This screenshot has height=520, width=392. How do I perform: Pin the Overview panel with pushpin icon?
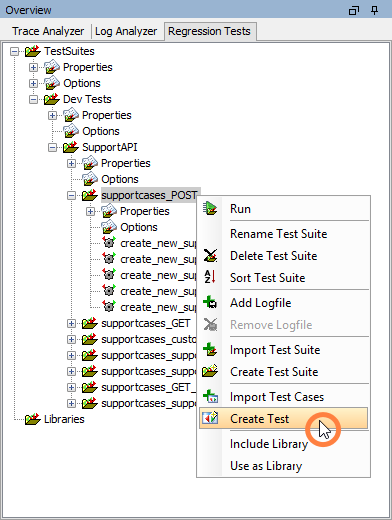point(374,10)
